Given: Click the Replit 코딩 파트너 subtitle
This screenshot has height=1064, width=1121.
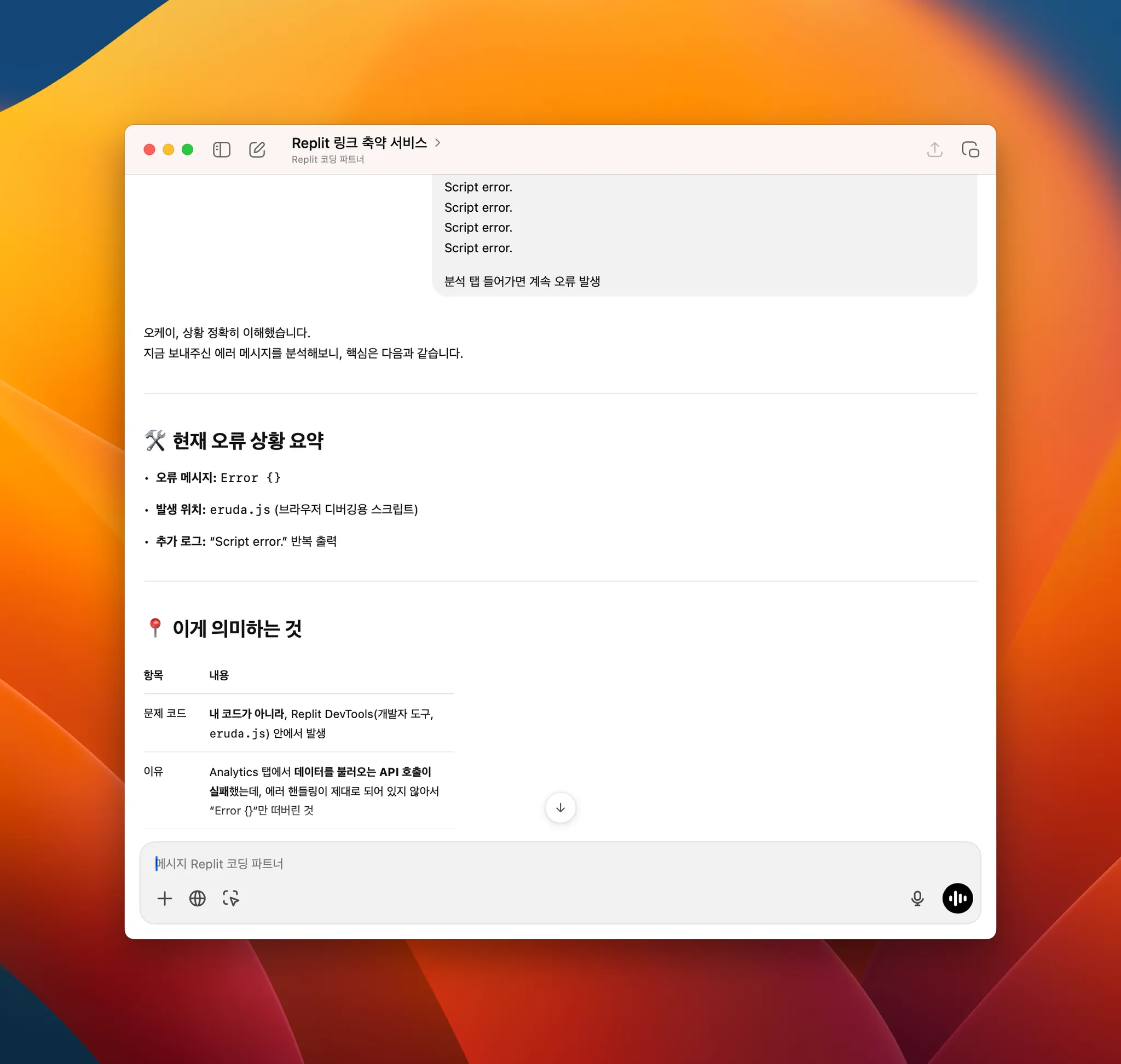Looking at the screenshot, I should (x=327, y=159).
